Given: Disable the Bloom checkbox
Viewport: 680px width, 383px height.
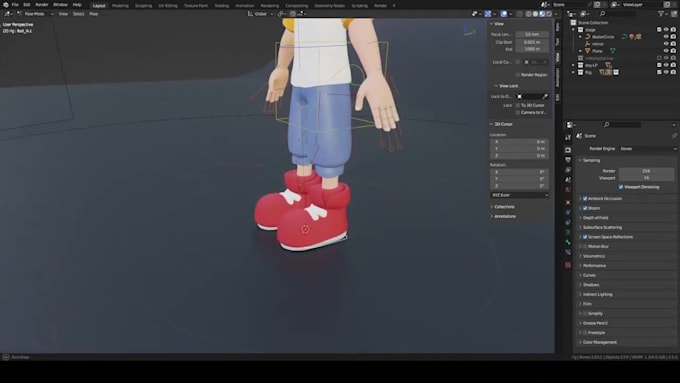Looking at the screenshot, I should (585, 208).
